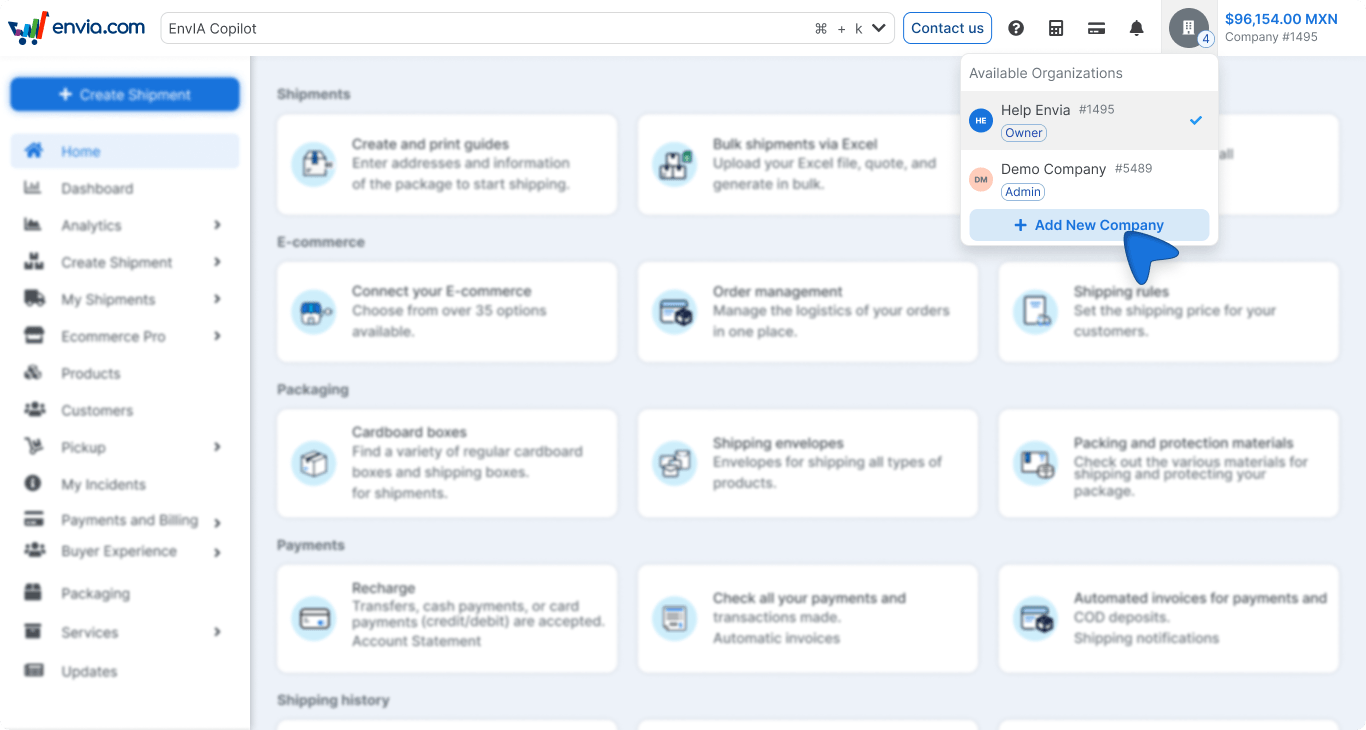Image resolution: width=1366 pixels, height=730 pixels.
Task: Expand the Analytics sidebar submenu
Action: [217, 225]
